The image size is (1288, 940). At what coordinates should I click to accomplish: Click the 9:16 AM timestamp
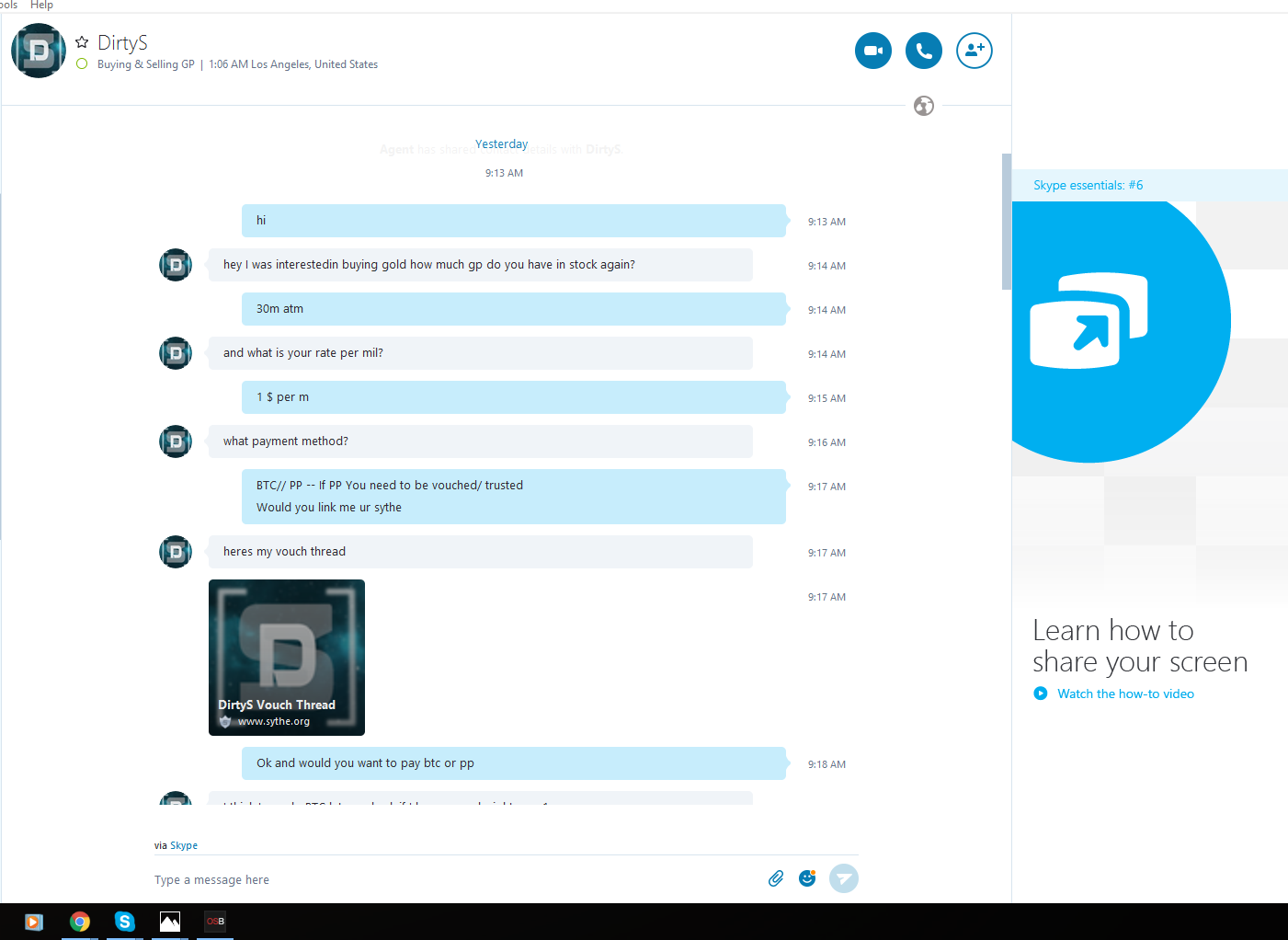click(x=826, y=442)
